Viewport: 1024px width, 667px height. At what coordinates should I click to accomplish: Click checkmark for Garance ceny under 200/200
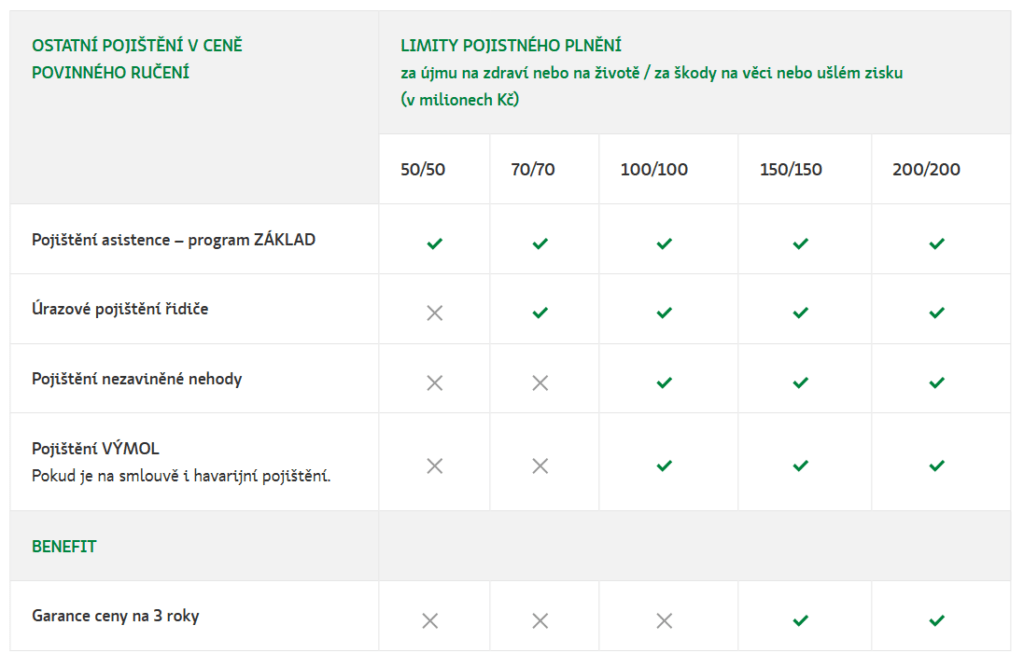936,621
